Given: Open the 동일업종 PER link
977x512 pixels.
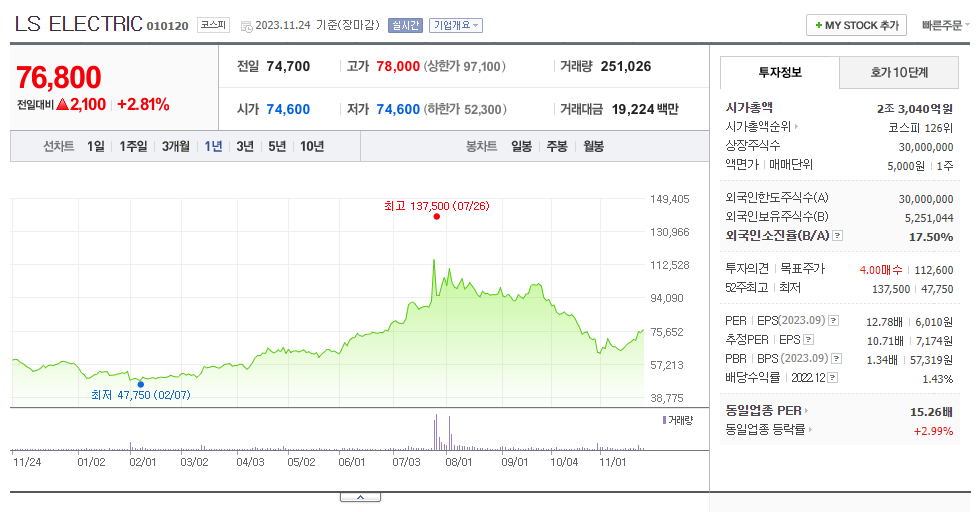Looking at the screenshot, I should tap(766, 410).
